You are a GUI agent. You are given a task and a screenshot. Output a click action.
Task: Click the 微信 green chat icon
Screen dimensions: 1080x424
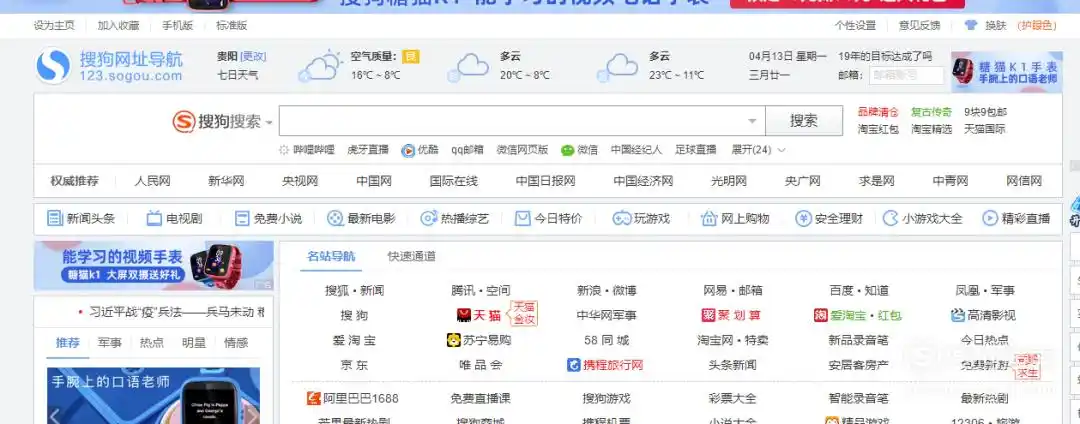pyautogui.click(x=567, y=150)
